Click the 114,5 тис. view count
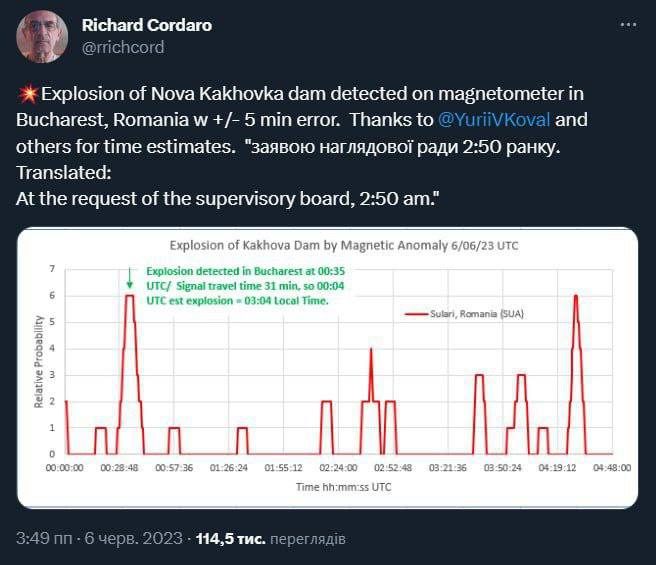Screen dimensions: 656x565 pyautogui.click(x=229, y=539)
